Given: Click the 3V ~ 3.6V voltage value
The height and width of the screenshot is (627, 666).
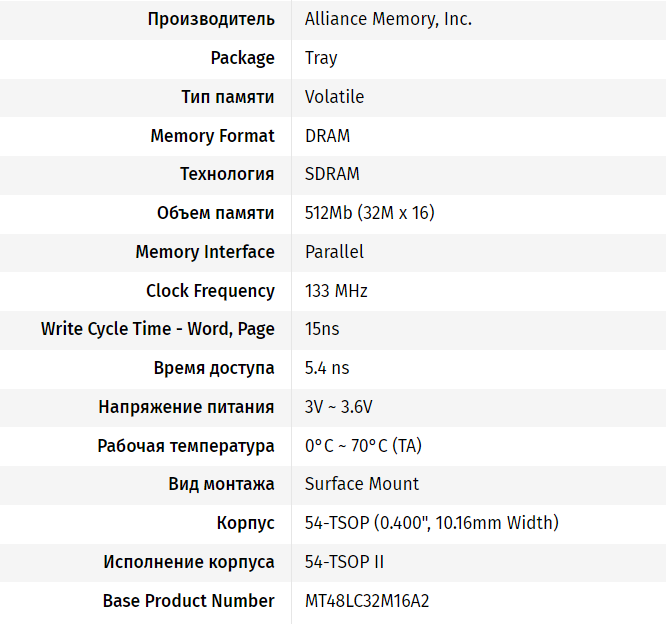Looking at the screenshot, I should click(339, 407).
